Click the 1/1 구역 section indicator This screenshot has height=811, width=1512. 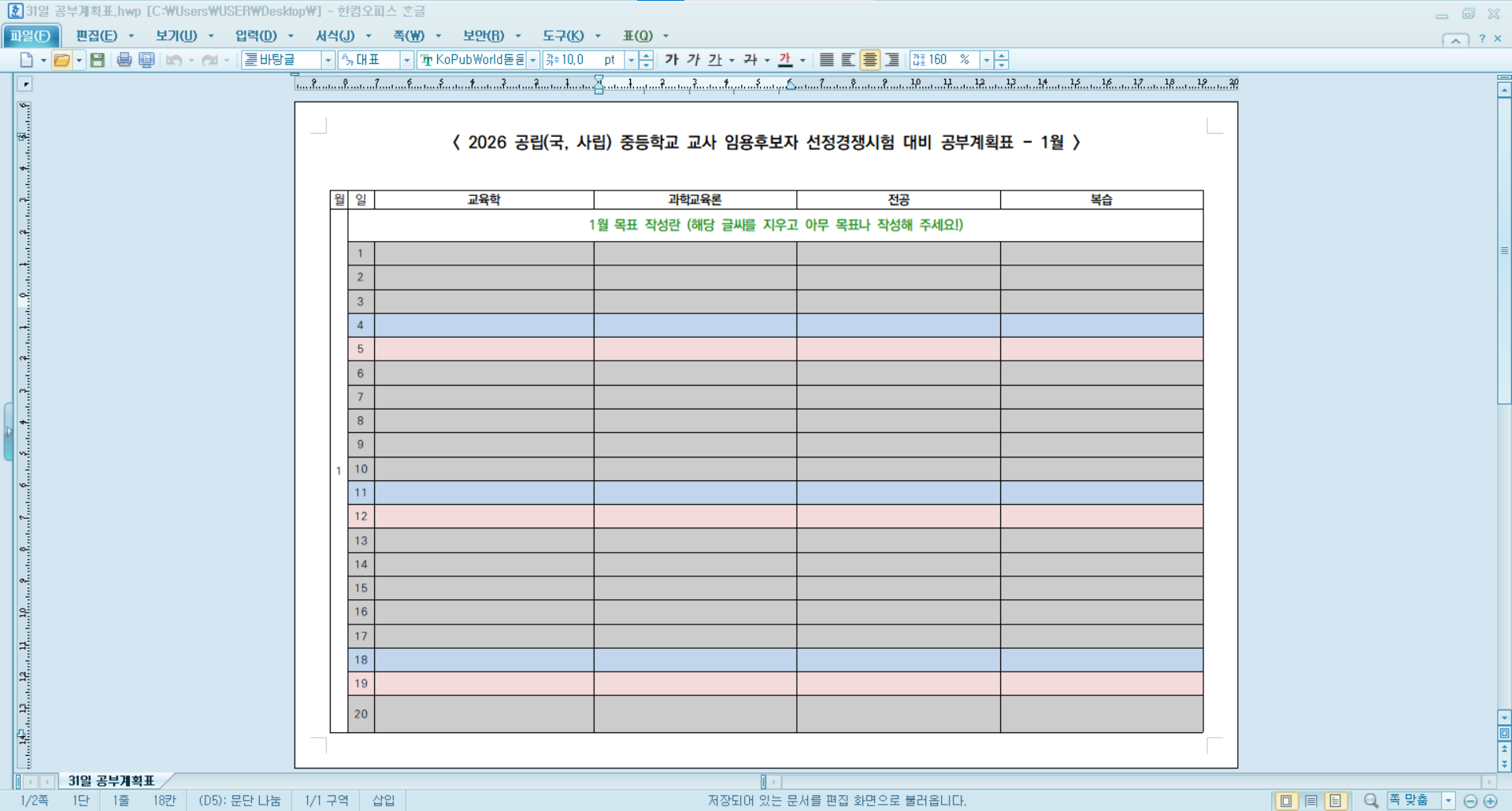(x=326, y=801)
